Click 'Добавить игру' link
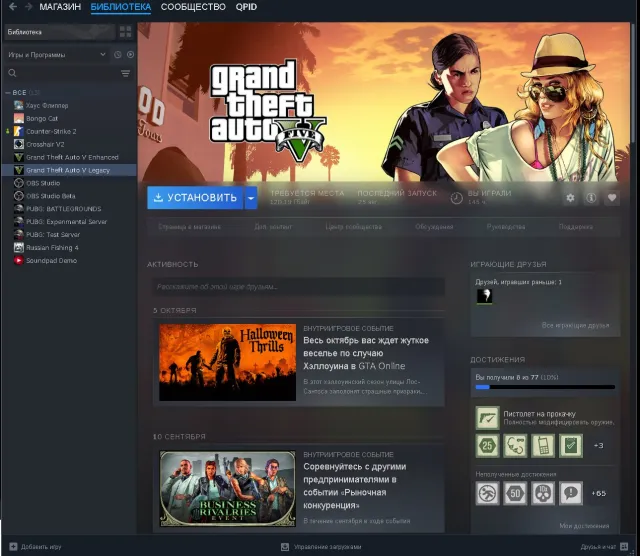The height and width of the screenshot is (556, 640). (41, 547)
